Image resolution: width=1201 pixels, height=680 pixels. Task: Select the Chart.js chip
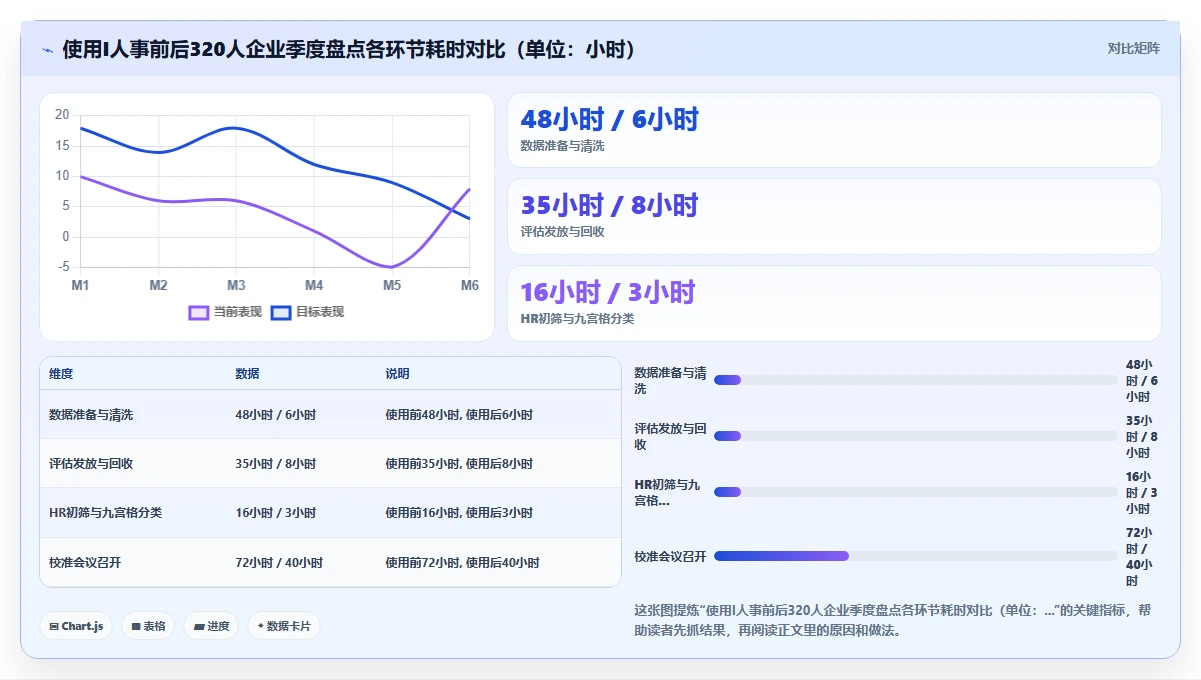pyautogui.click(x=76, y=626)
